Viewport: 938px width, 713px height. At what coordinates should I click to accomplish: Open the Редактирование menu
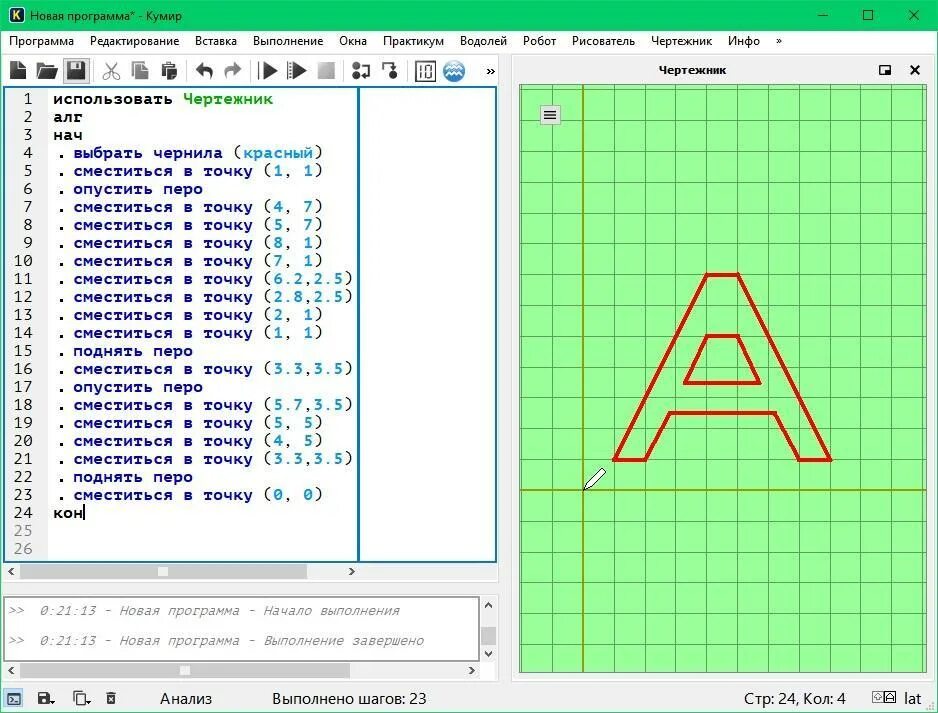135,41
